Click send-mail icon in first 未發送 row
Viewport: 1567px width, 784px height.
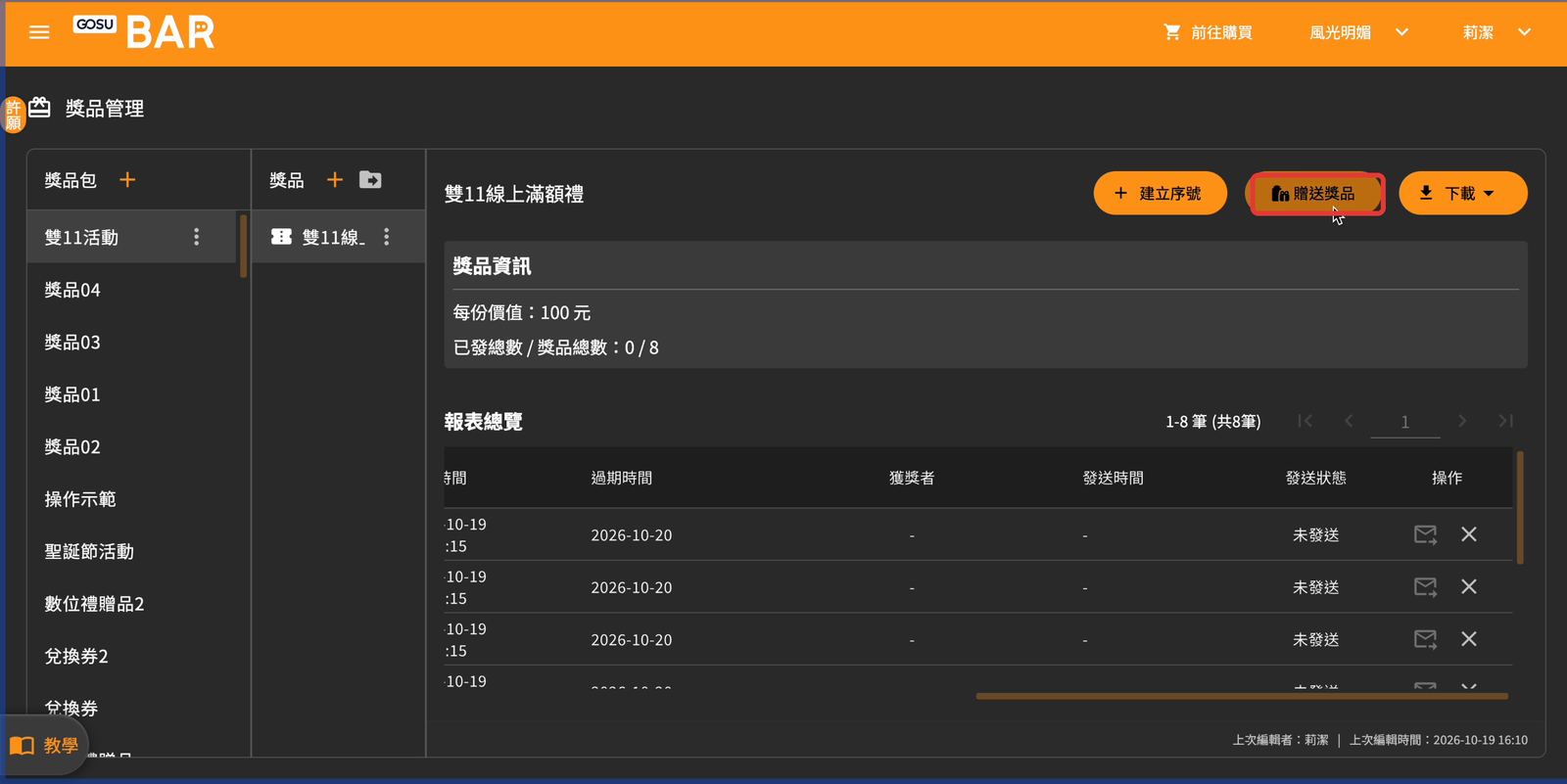pos(1425,534)
